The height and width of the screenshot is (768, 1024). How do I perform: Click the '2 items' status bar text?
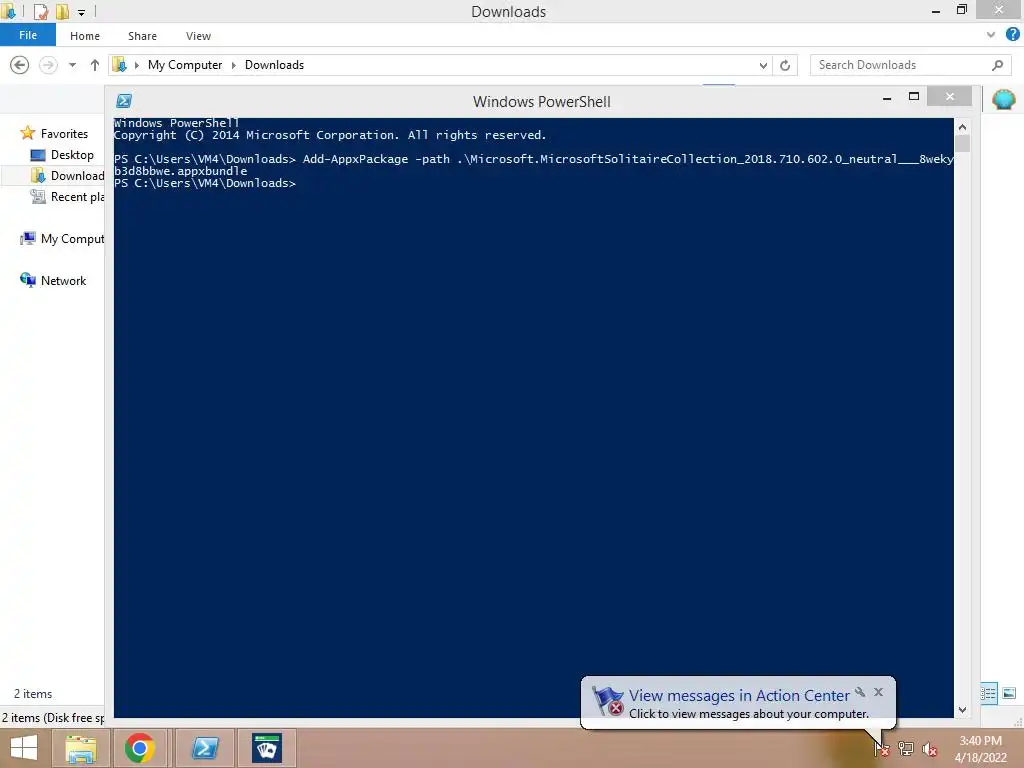pyautogui.click(x=33, y=694)
